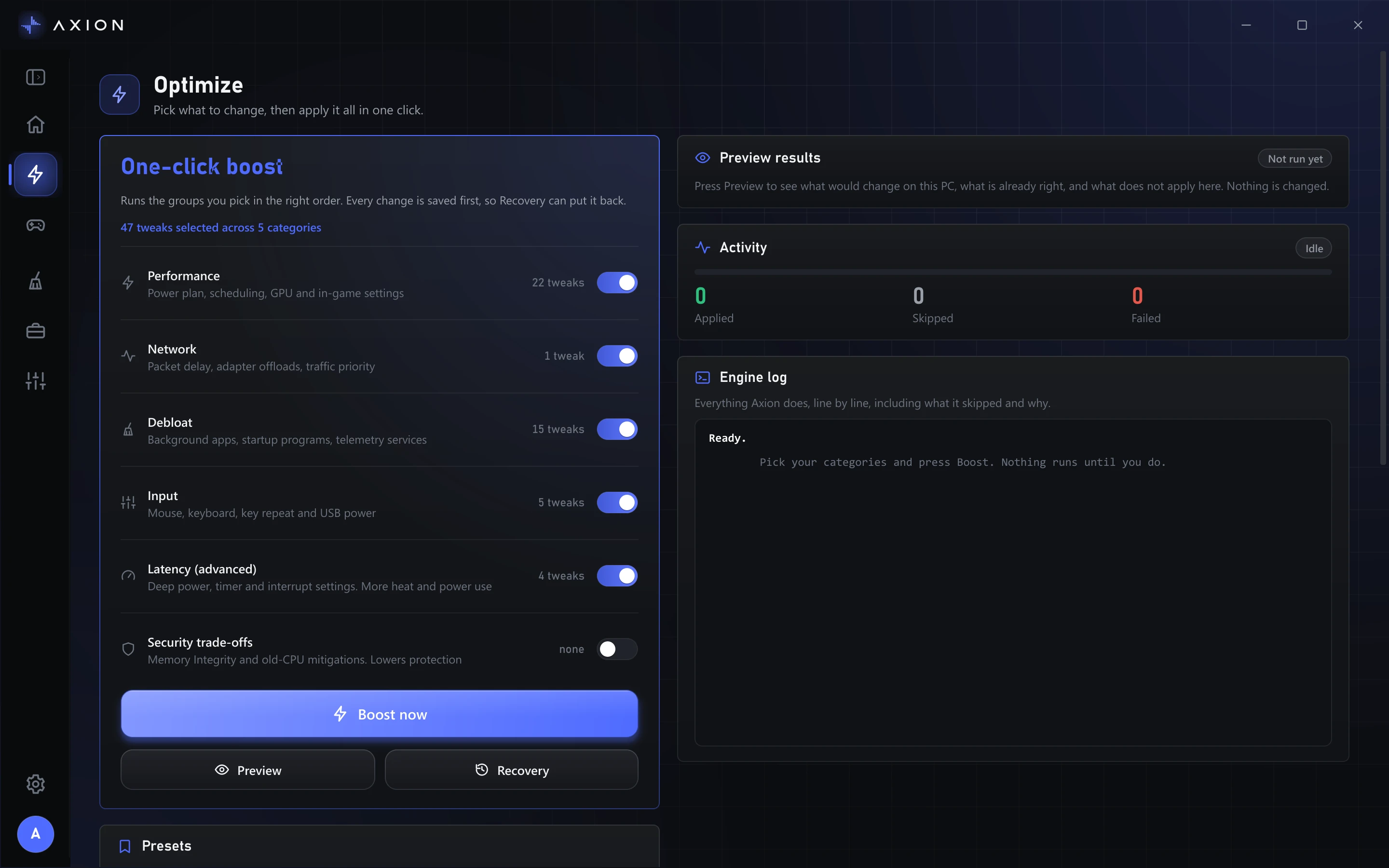Click the Applied counter value

tap(700, 296)
